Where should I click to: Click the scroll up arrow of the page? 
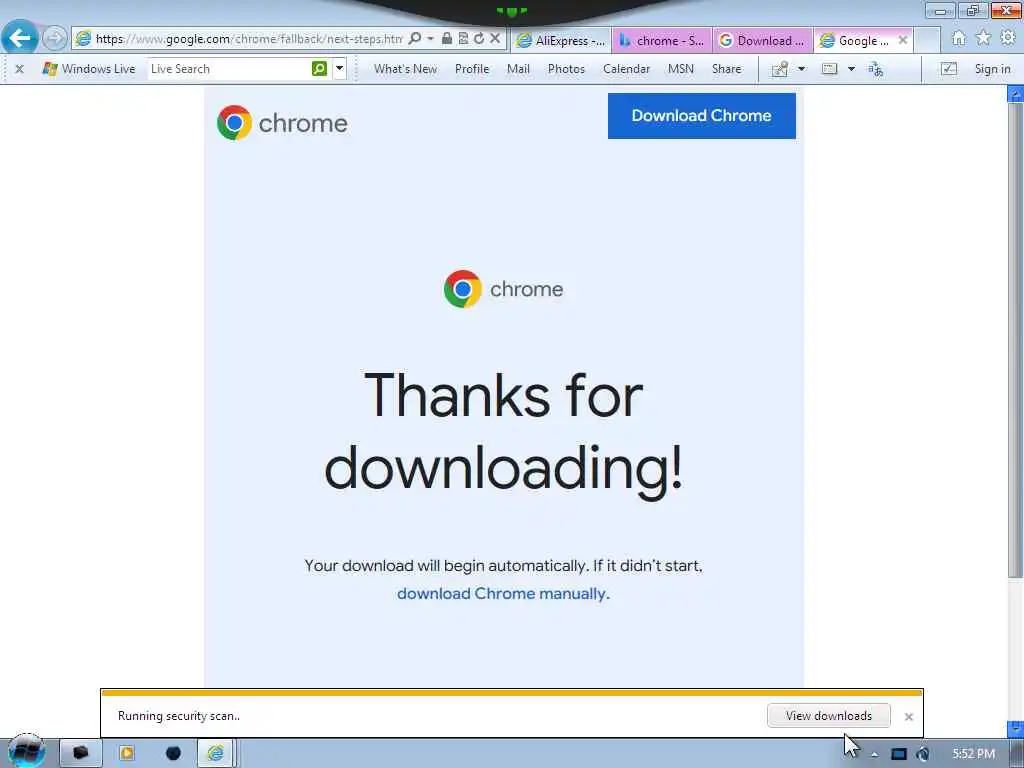(1015, 95)
